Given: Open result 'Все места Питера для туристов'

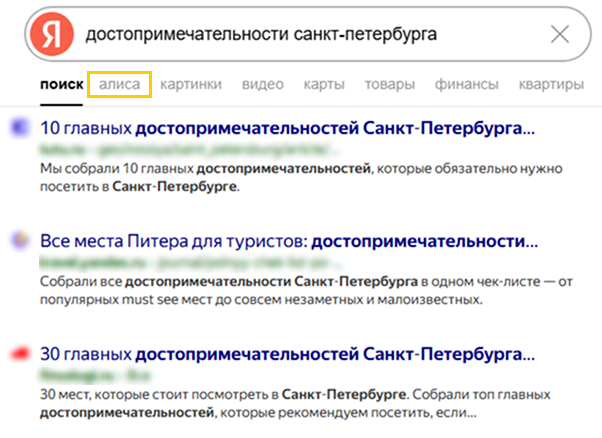Looking at the screenshot, I should click(x=289, y=241).
